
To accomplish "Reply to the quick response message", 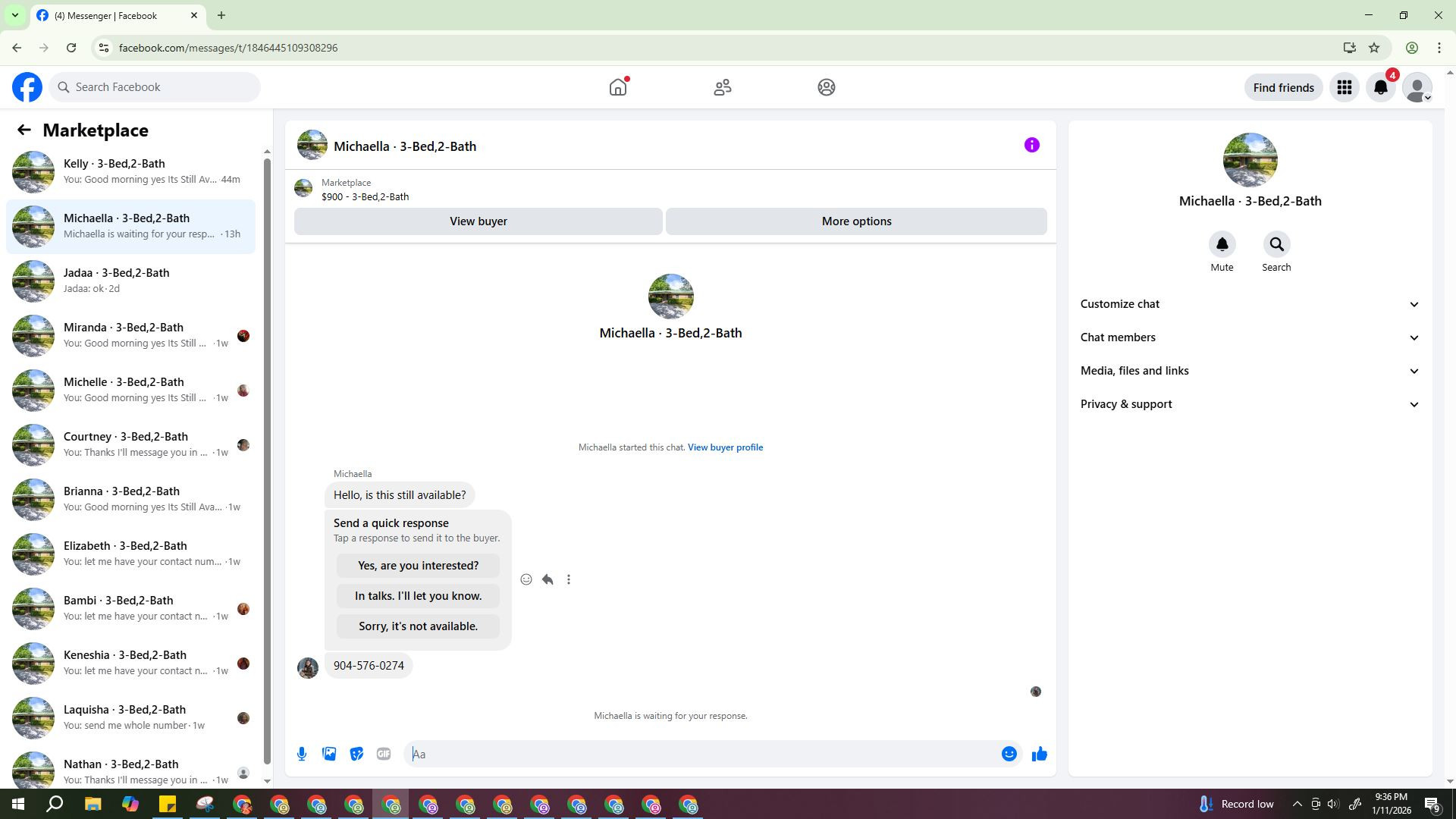I will tap(548, 579).
